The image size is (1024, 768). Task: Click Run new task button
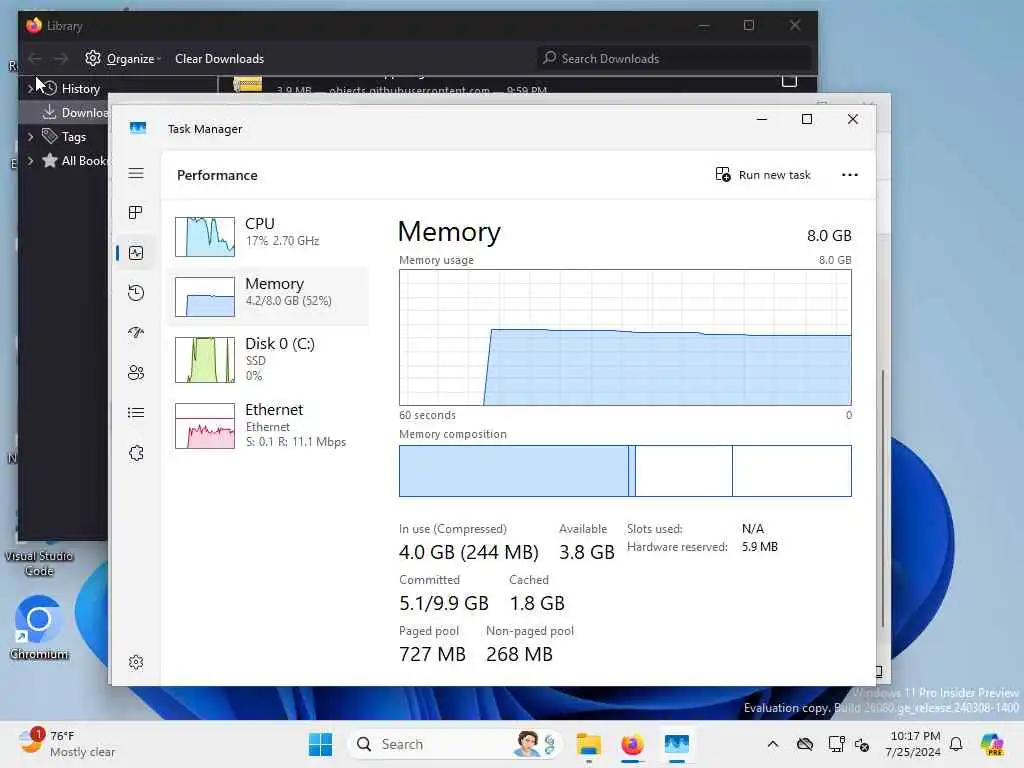click(763, 175)
